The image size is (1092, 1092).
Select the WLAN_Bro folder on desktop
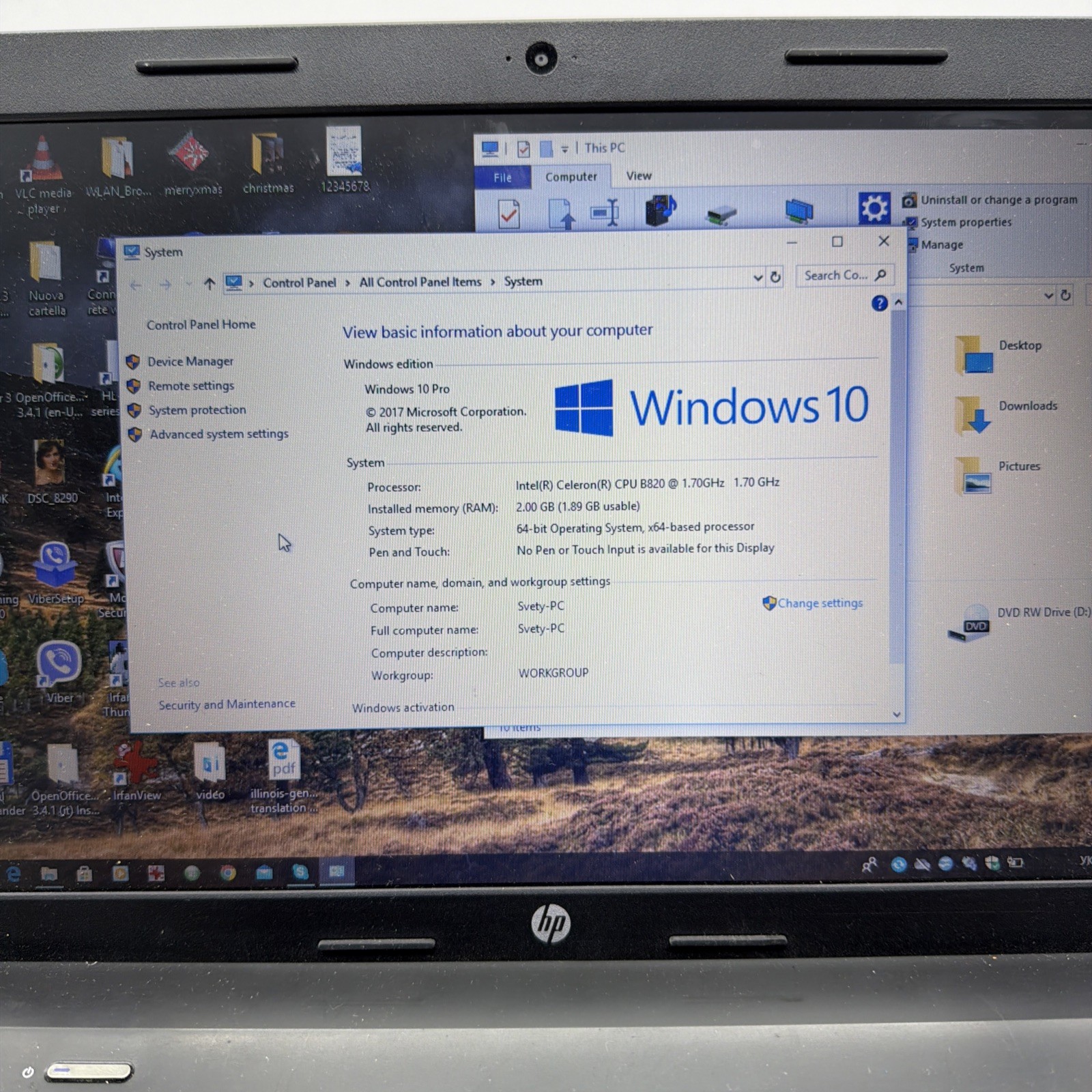(117, 167)
